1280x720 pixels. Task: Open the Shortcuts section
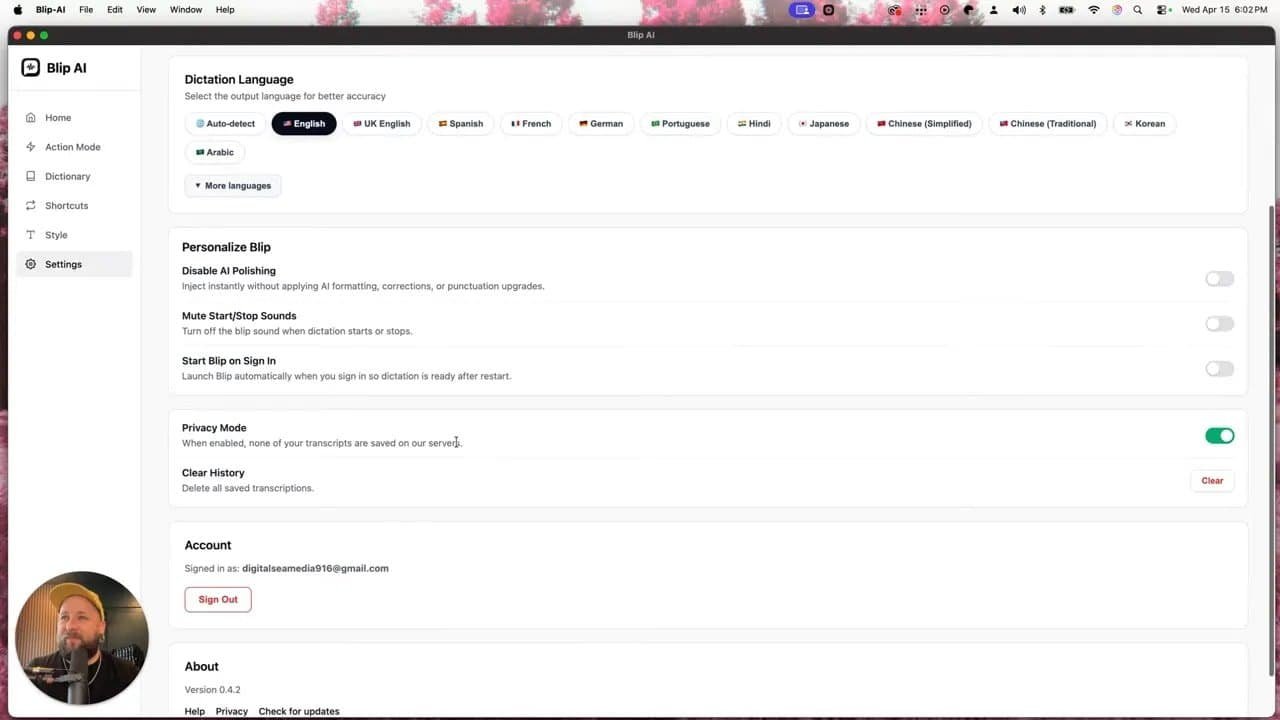pos(66,205)
